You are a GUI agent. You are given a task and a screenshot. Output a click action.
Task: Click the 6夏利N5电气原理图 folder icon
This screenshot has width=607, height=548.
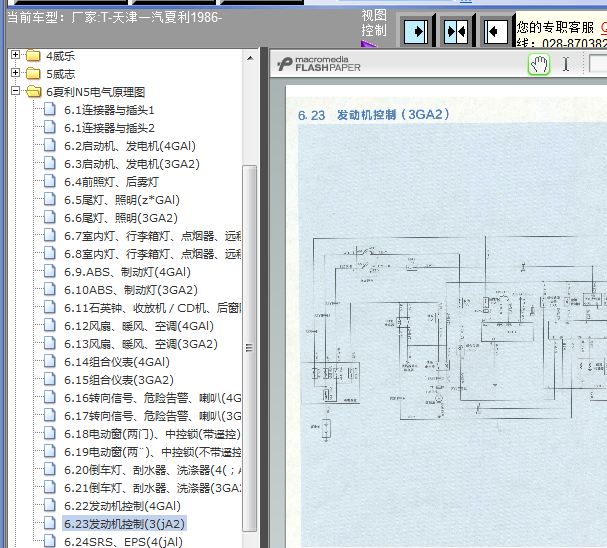coord(34,92)
